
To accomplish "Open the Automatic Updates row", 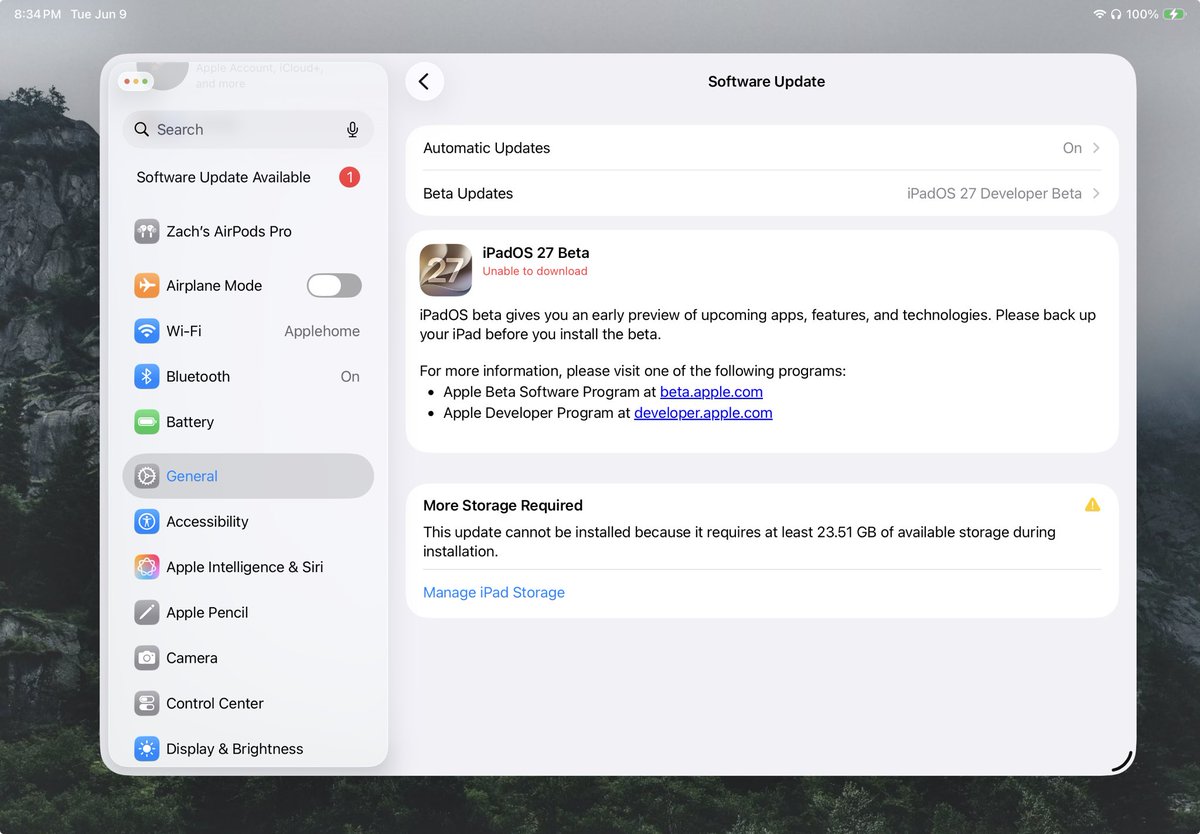I will click(762, 148).
